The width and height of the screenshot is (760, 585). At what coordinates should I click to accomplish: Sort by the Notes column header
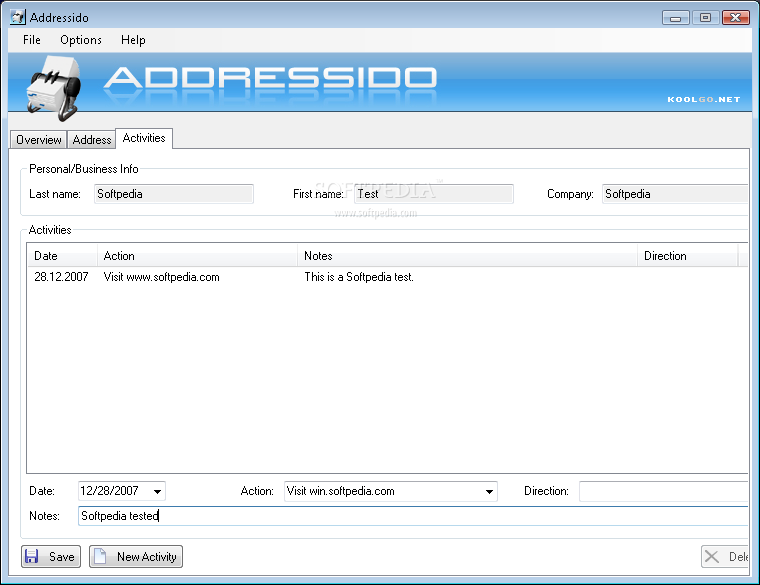point(467,255)
